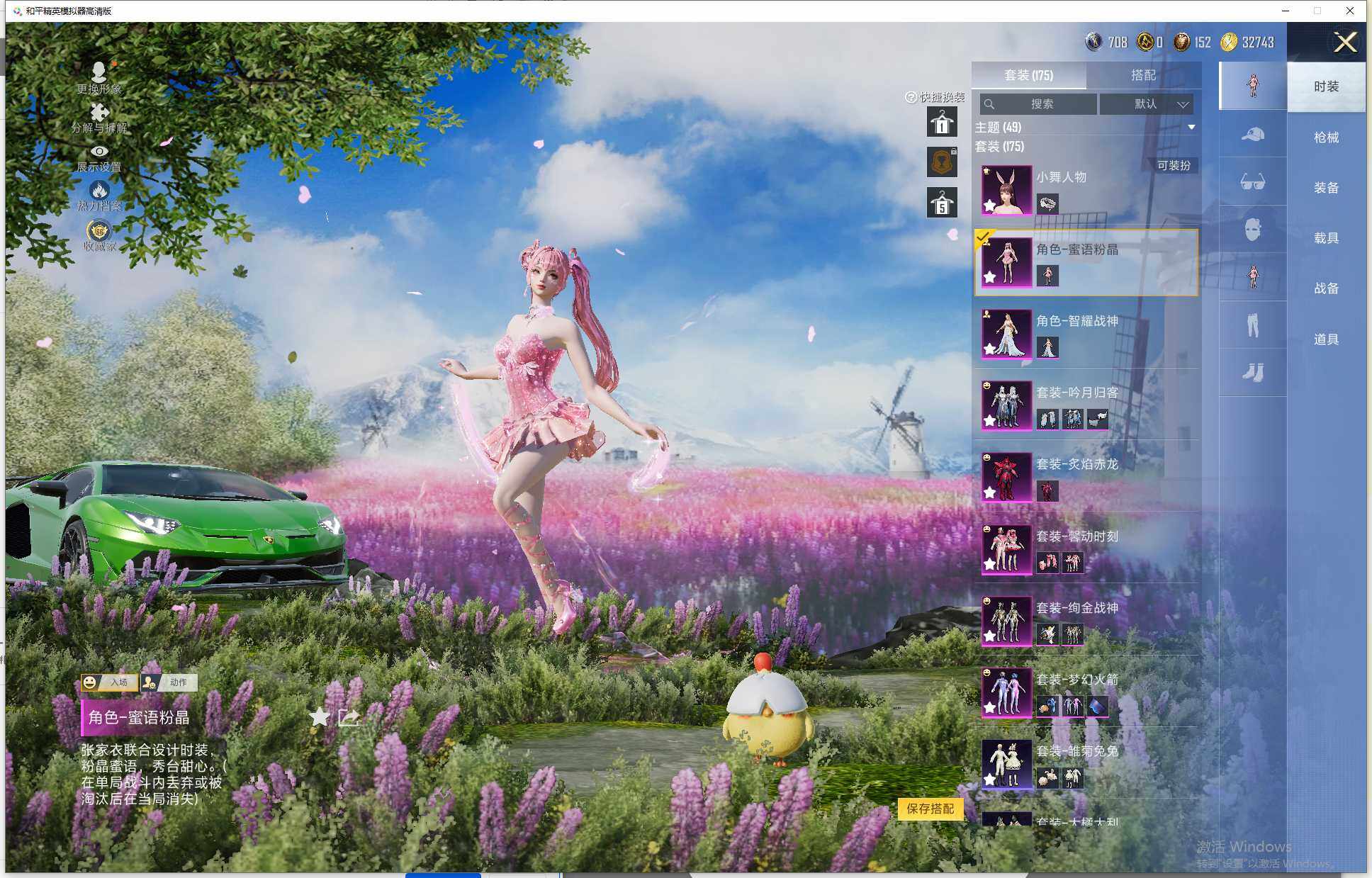Open the 收藏家 collector badge icon
Image resolution: width=1372 pixels, height=878 pixels.
(99, 231)
